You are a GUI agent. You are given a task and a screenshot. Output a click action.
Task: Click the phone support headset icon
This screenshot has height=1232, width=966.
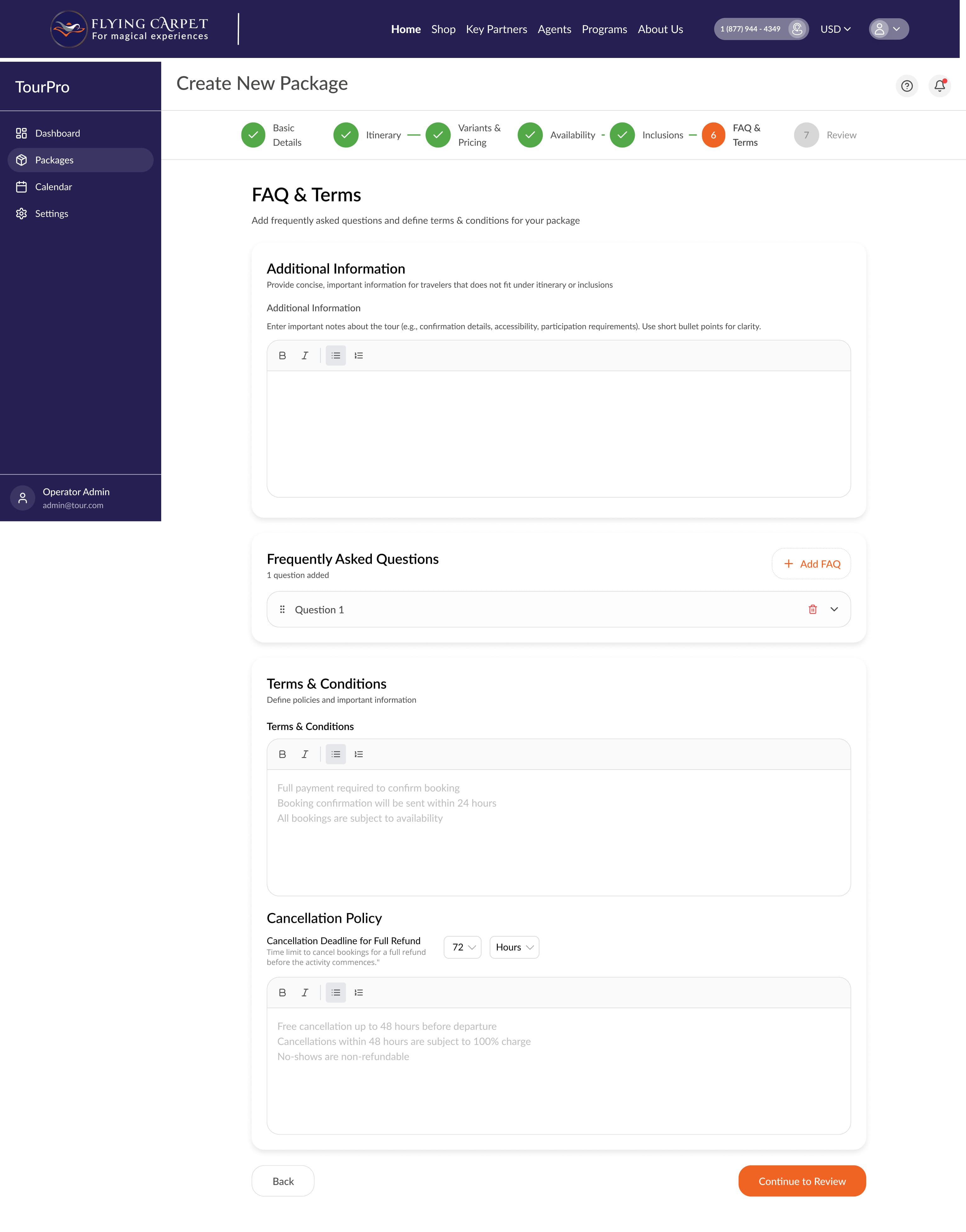[797, 29]
